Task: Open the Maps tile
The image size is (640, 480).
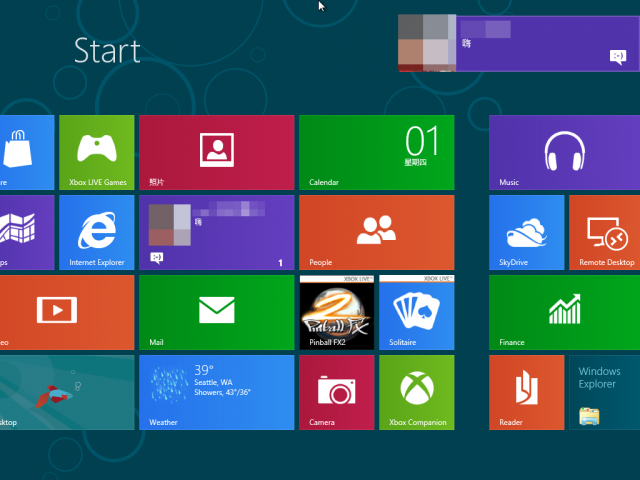Action: pyautogui.click(x=27, y=232)
